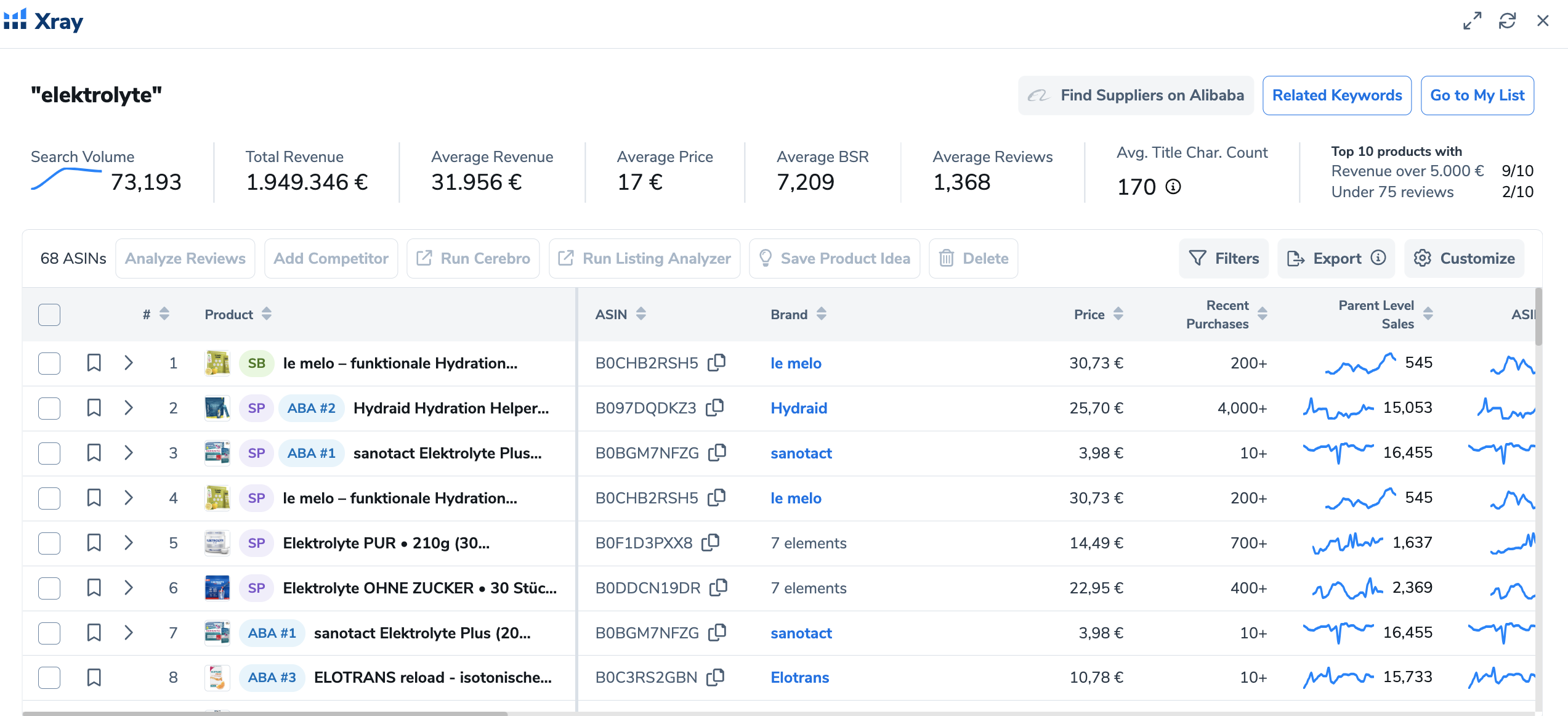
Task: Click ABA #3 badge on ELOTRANS row
Action: pos(272,677)
